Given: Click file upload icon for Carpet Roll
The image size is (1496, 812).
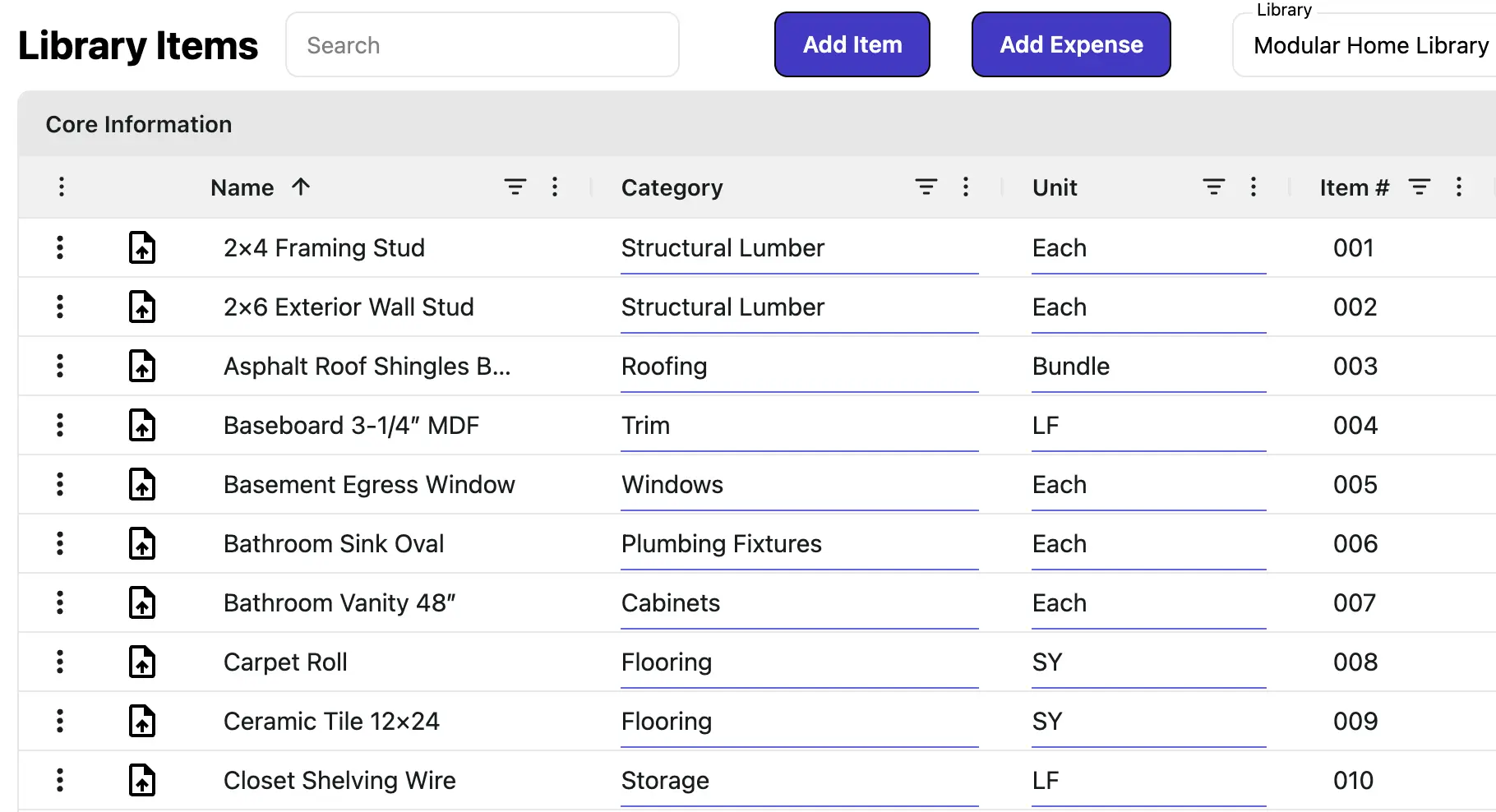Looking at the screenshot, I should 142,662.
